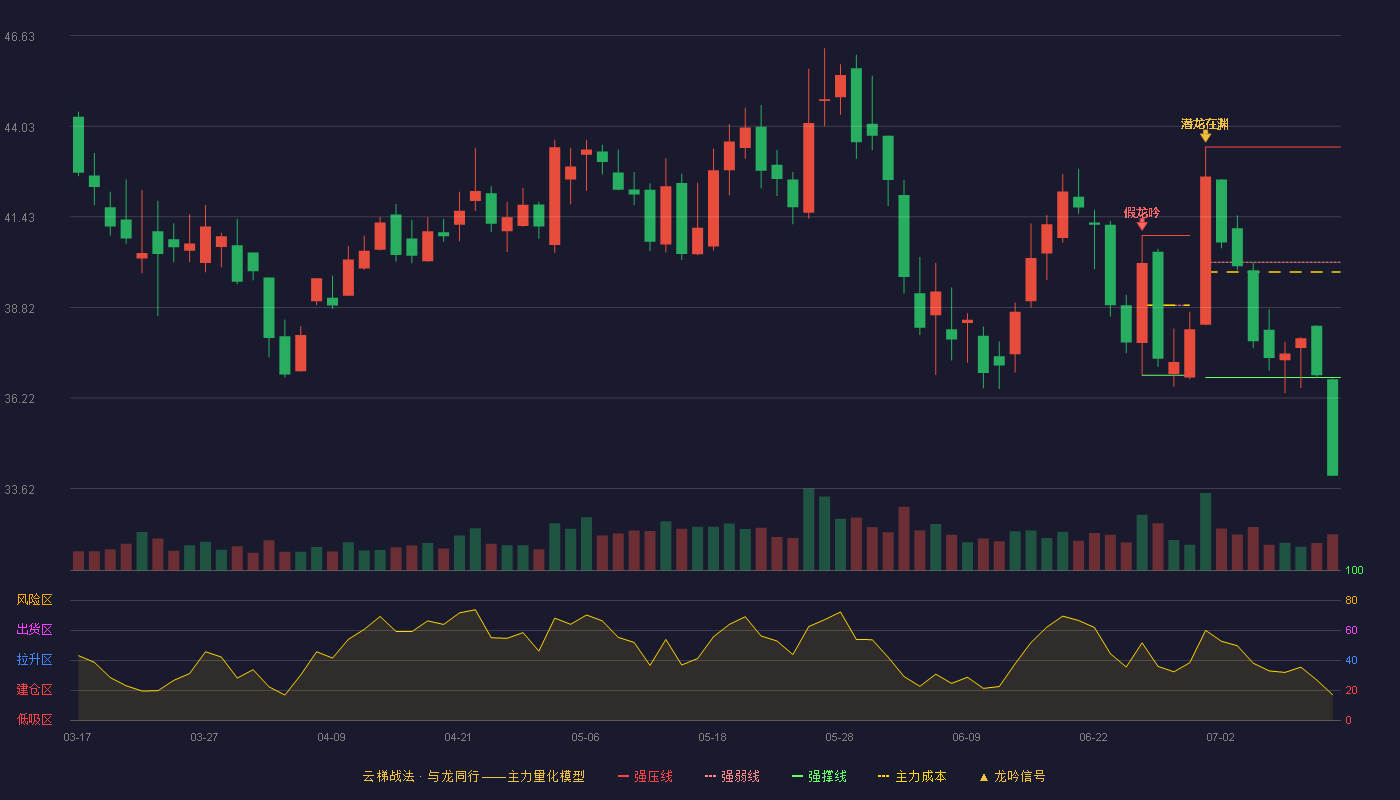Image resolution: width=1400 pixels, height=800 pixels.
Task: Click the 46.63 price axis label
Action: 19,36
